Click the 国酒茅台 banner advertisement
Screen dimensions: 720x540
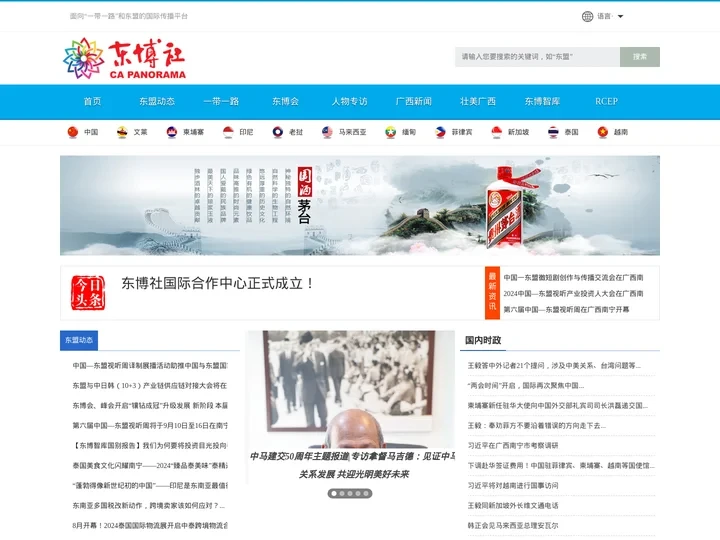coord(360,205)
